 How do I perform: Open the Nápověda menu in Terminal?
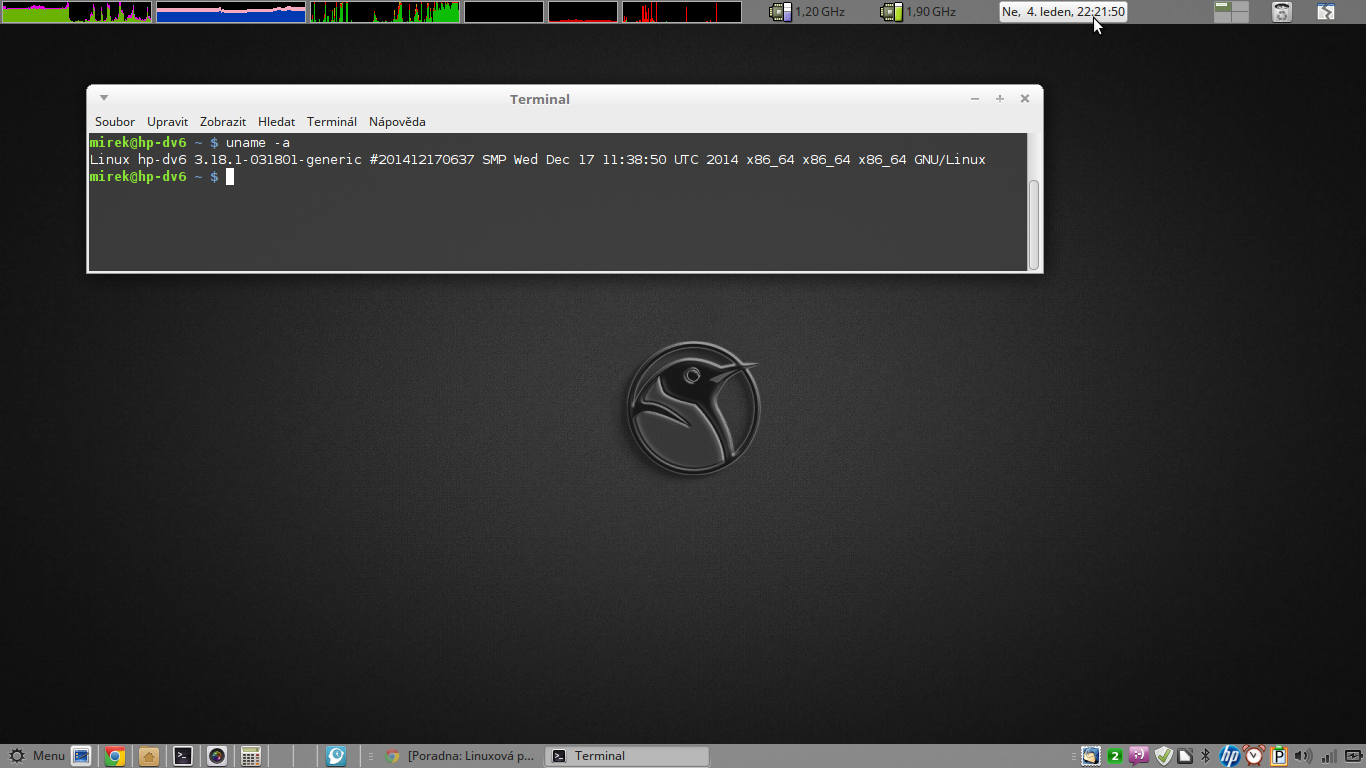pyautogui.click(x=397, y=122)
